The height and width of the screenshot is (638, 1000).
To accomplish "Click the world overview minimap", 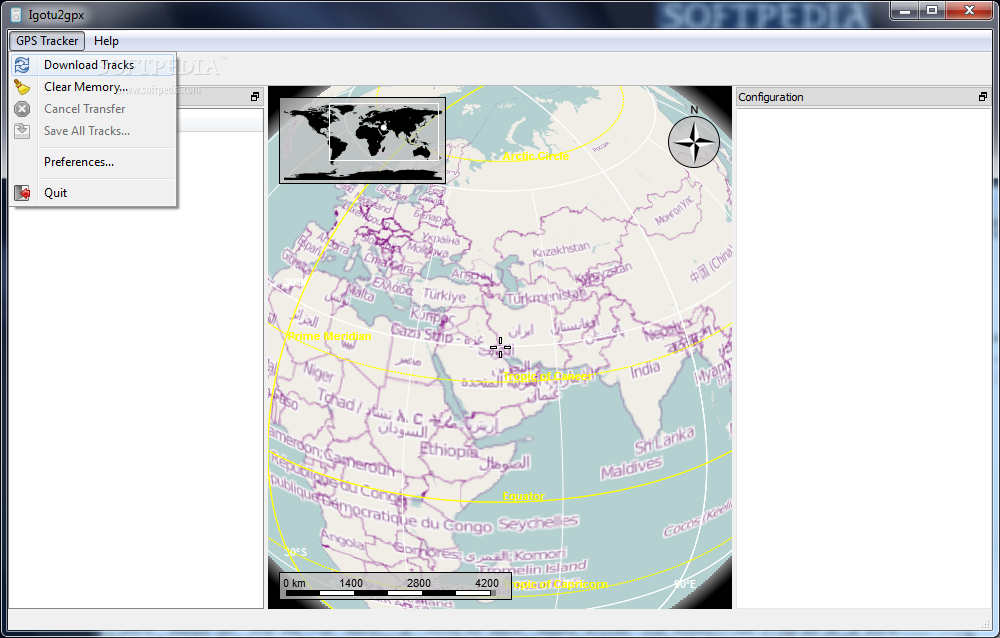I will pos(362,140).
